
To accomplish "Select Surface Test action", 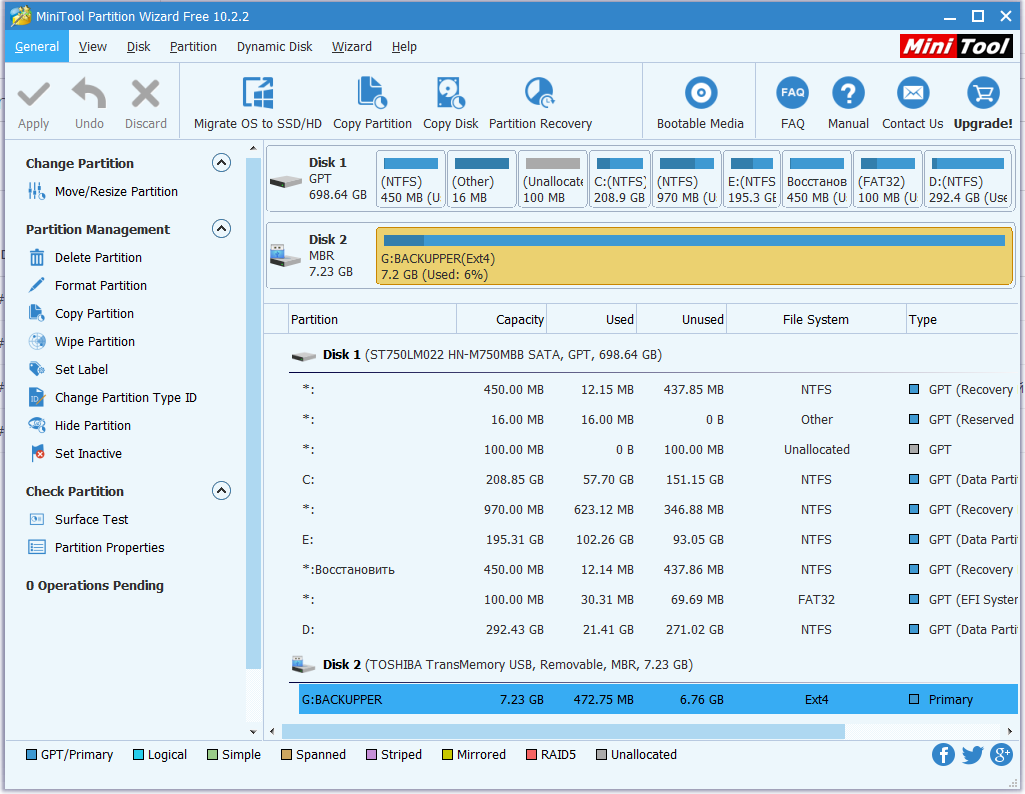I will click(x=91, y=520).
